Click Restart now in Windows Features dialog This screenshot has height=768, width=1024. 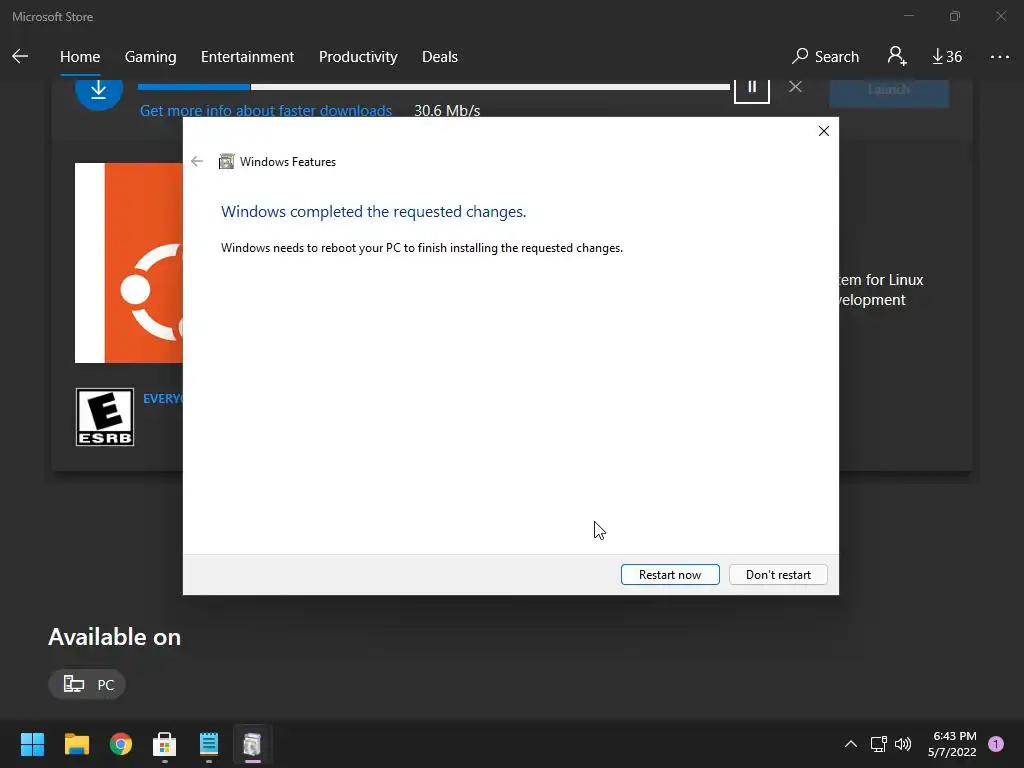coord(670,575)
